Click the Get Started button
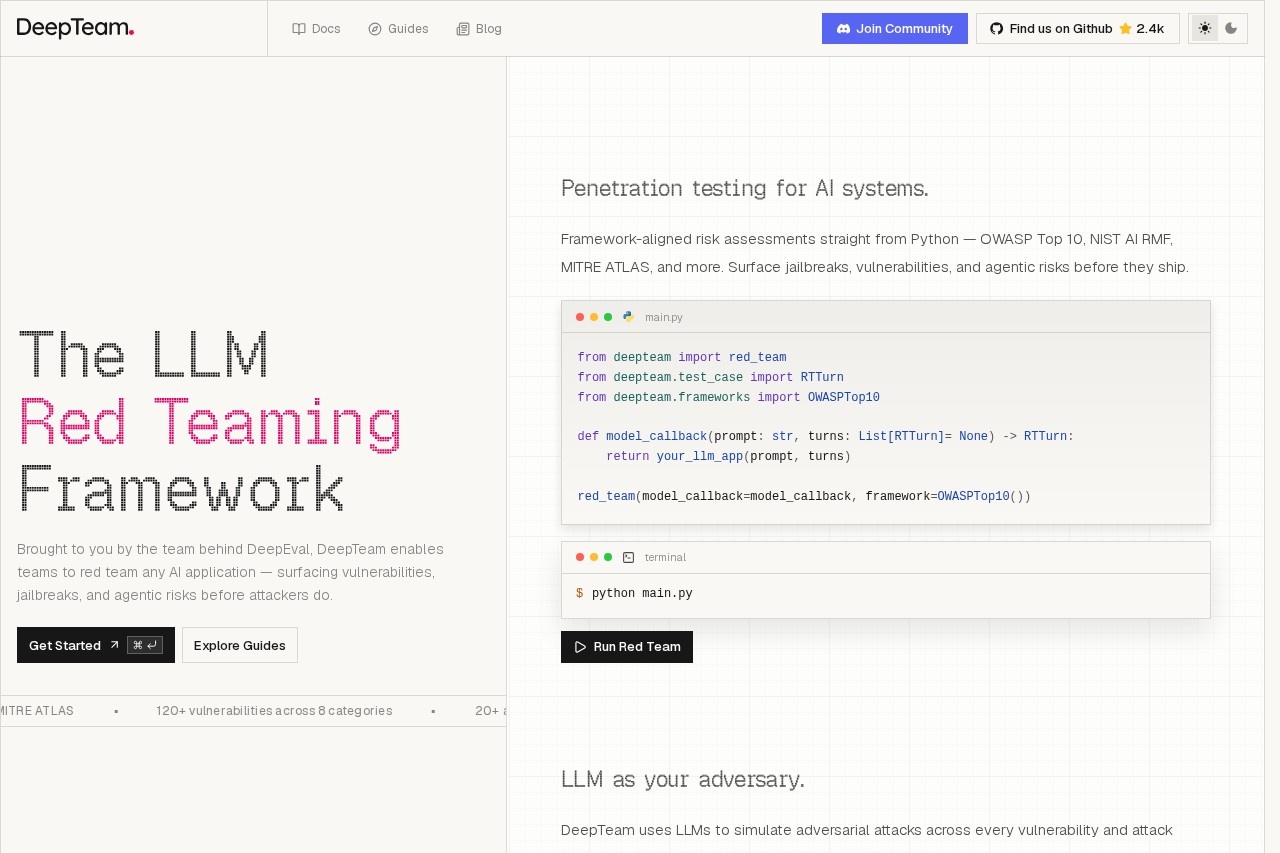The width and height of the screenshot is (1280, 853). 96,645
